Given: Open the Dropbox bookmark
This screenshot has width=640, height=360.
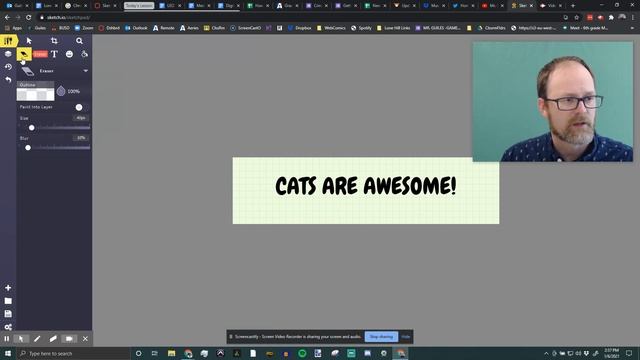Looking at the screenshot, I should (300, 28).
